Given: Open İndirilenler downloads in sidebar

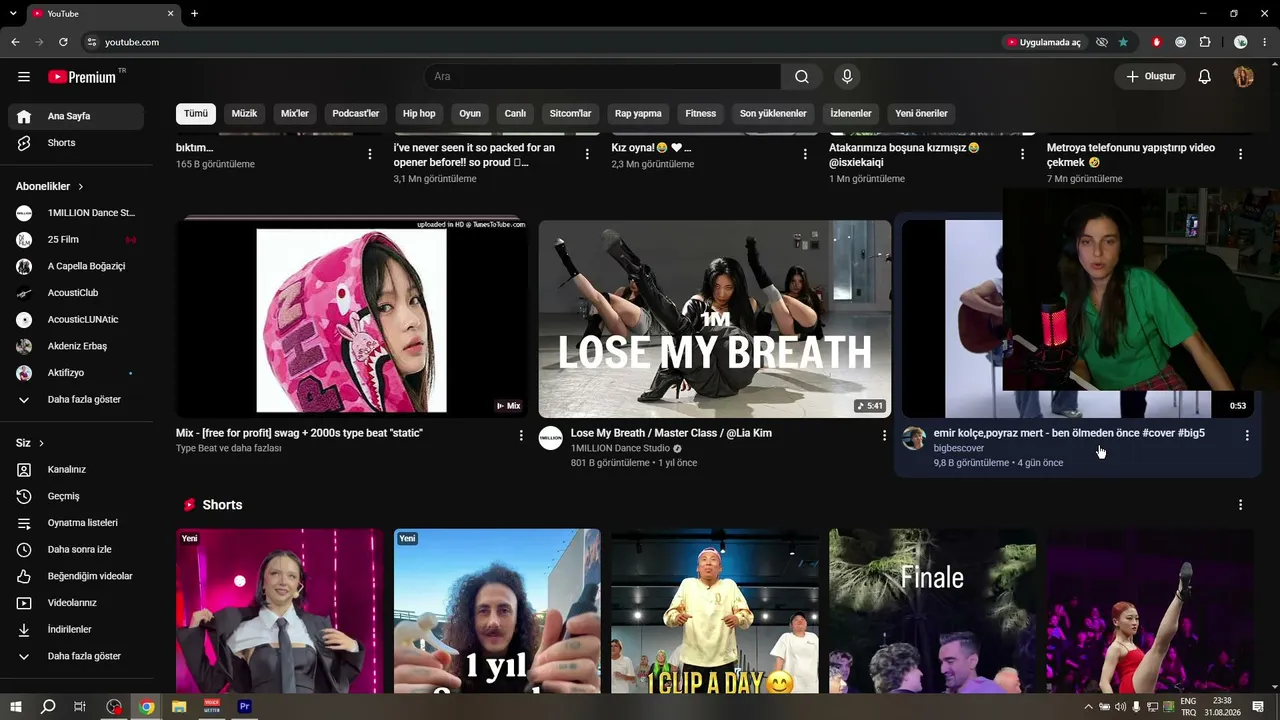Looking at the screenshot, I should (76, 630).
